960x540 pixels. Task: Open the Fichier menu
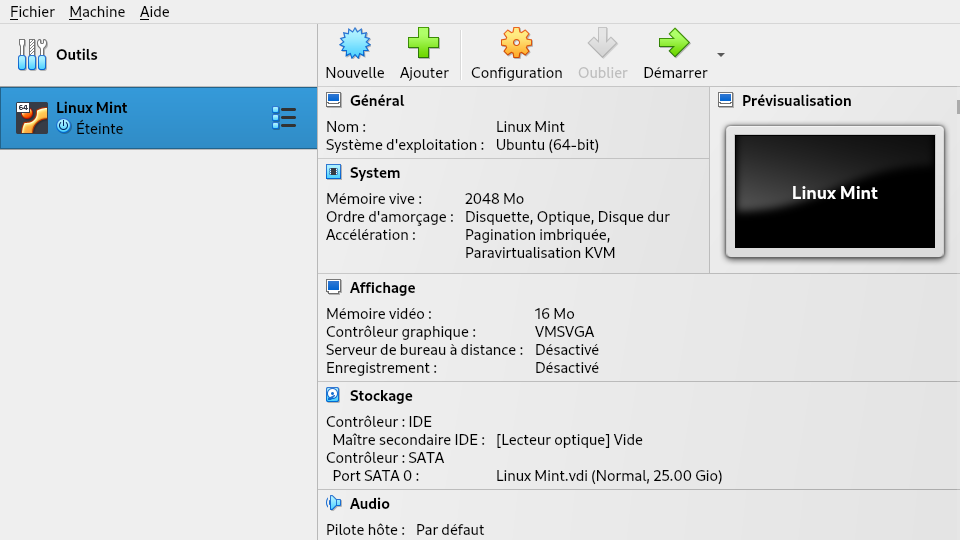[32, 12]
